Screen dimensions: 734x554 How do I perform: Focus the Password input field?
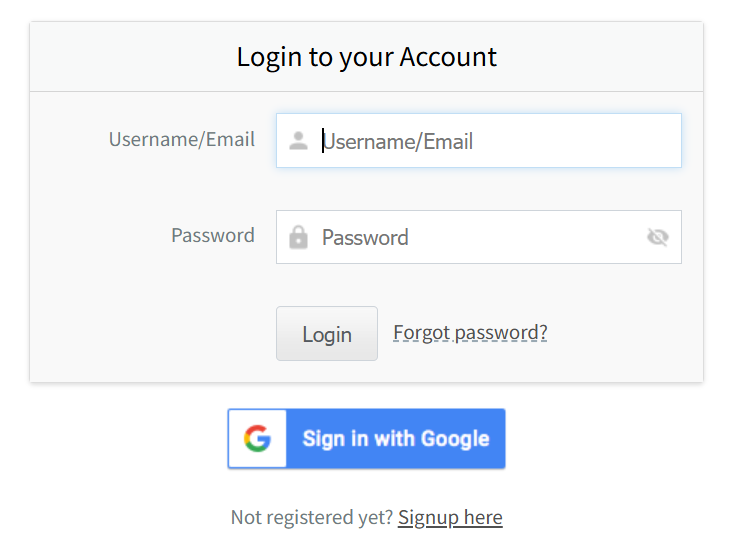(x=479, y=237)
